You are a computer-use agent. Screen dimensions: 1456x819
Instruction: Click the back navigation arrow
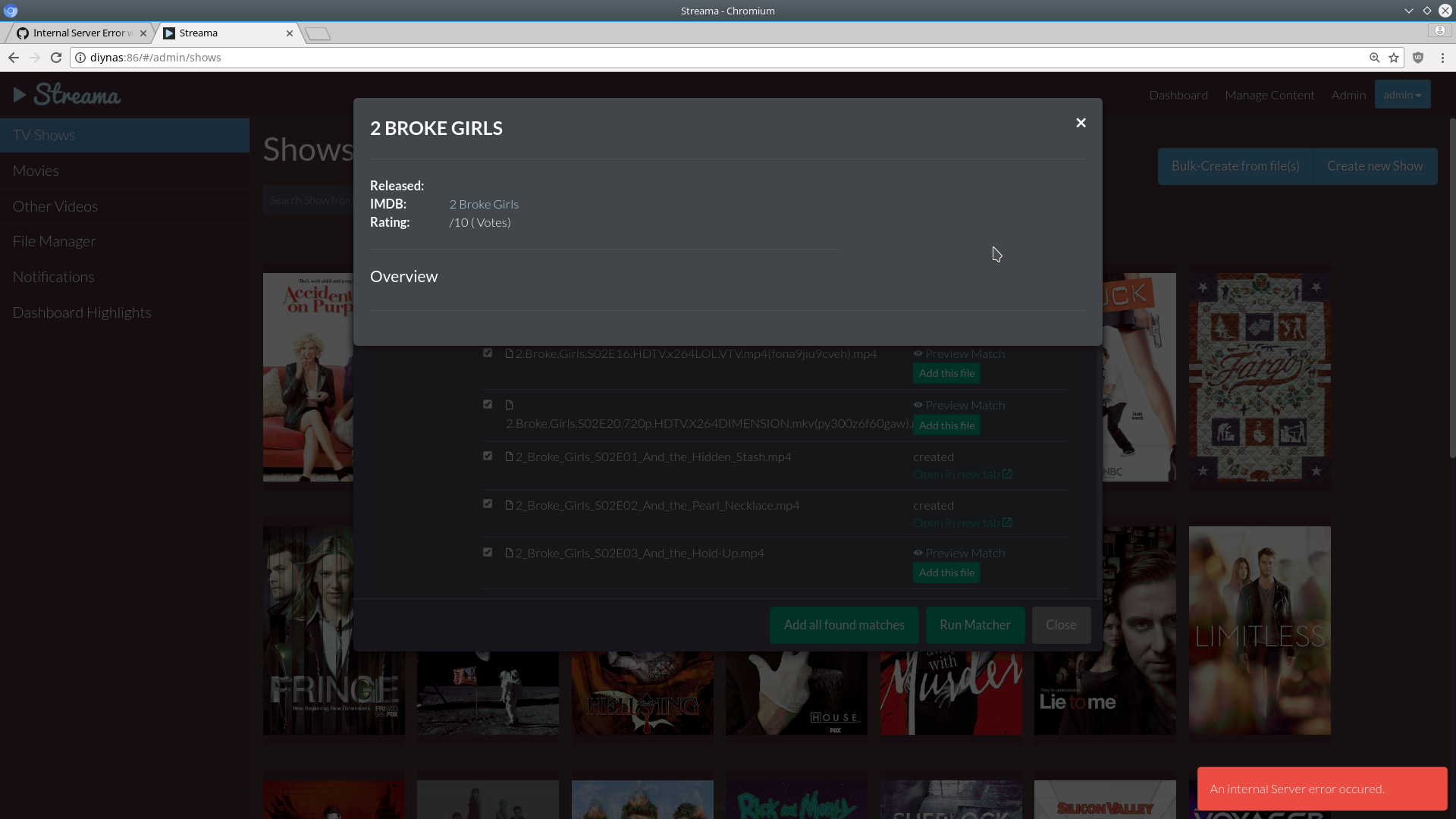point(13,57)
